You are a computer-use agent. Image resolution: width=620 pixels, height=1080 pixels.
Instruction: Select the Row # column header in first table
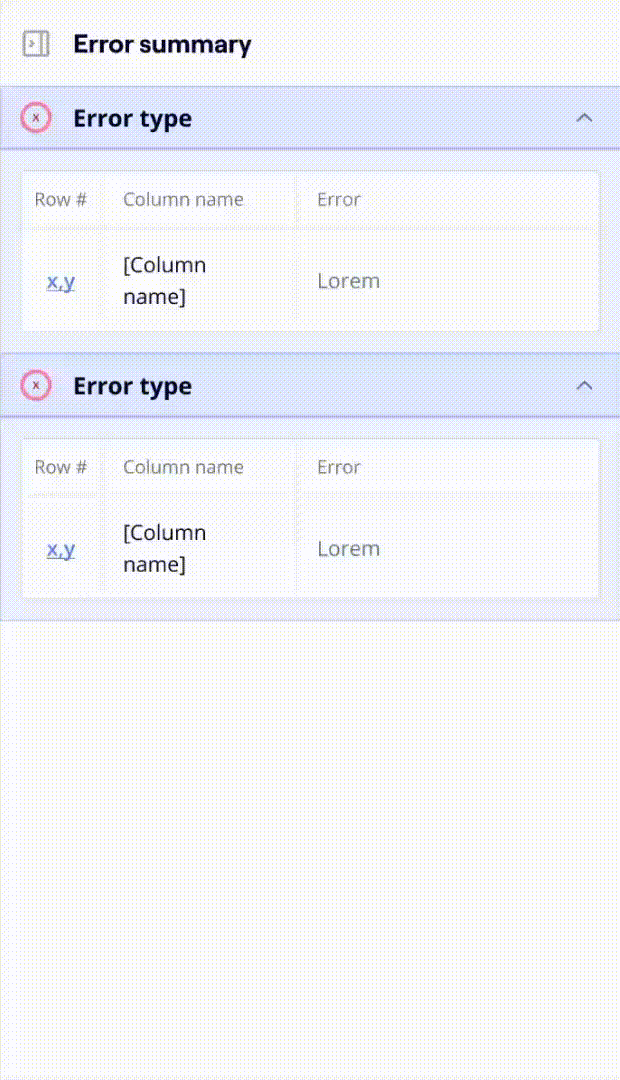point(60,199)
